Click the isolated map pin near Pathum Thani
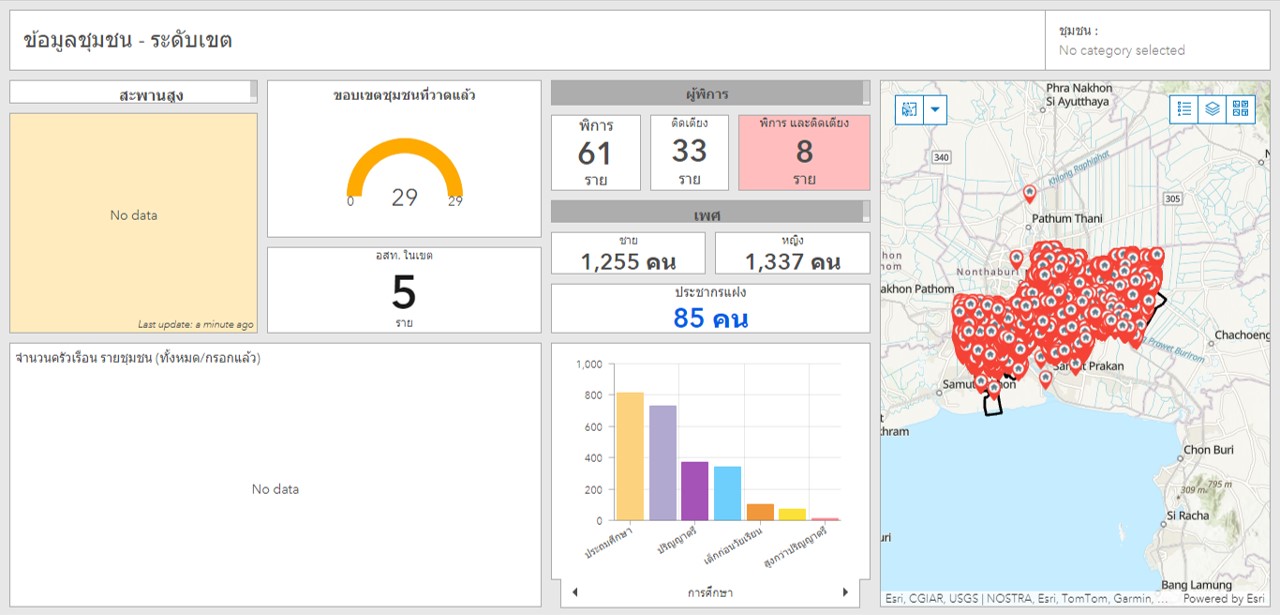The width and height of the screenshot is (1280, 615). click(x=1029, y=193)
